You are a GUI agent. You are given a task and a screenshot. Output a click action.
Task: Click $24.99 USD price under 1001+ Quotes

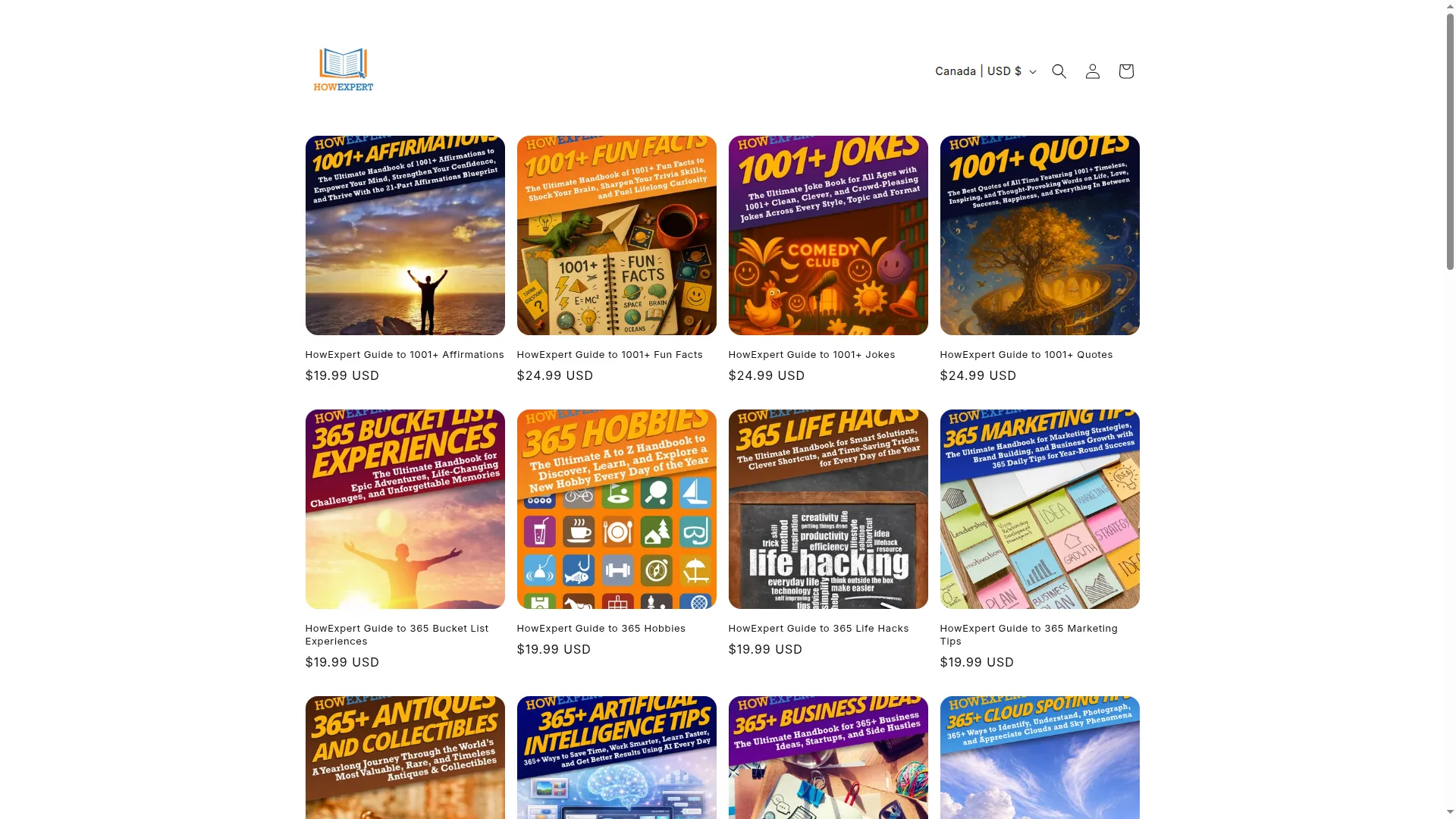coord(978,376)
